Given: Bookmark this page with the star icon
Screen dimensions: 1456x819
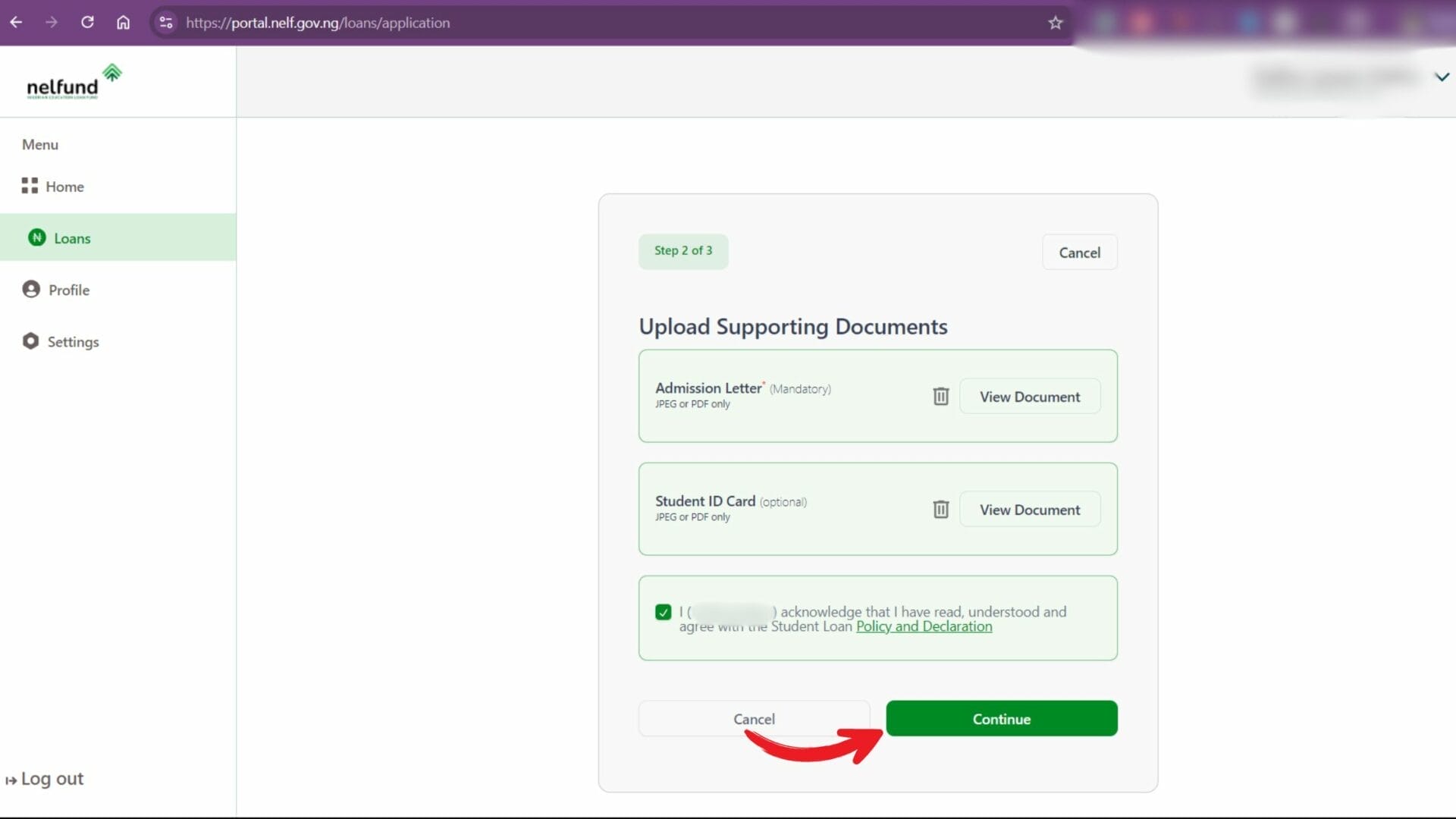Looking at the screenshot, I should coord(1056,23).
